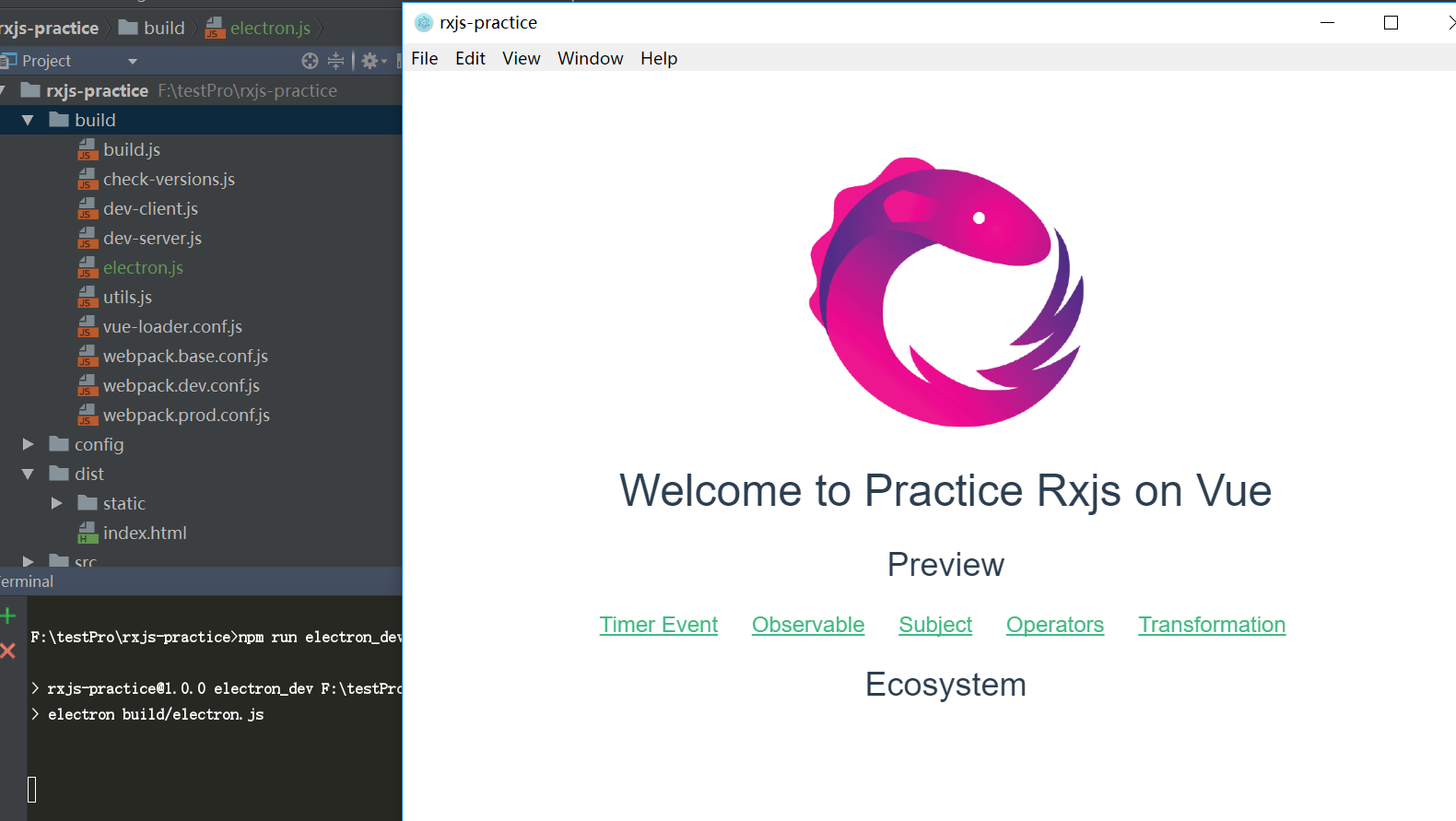Click the electron.js breadcrumb
Image resolution: width=1456 pixels, height=821 pixels.
258,28
